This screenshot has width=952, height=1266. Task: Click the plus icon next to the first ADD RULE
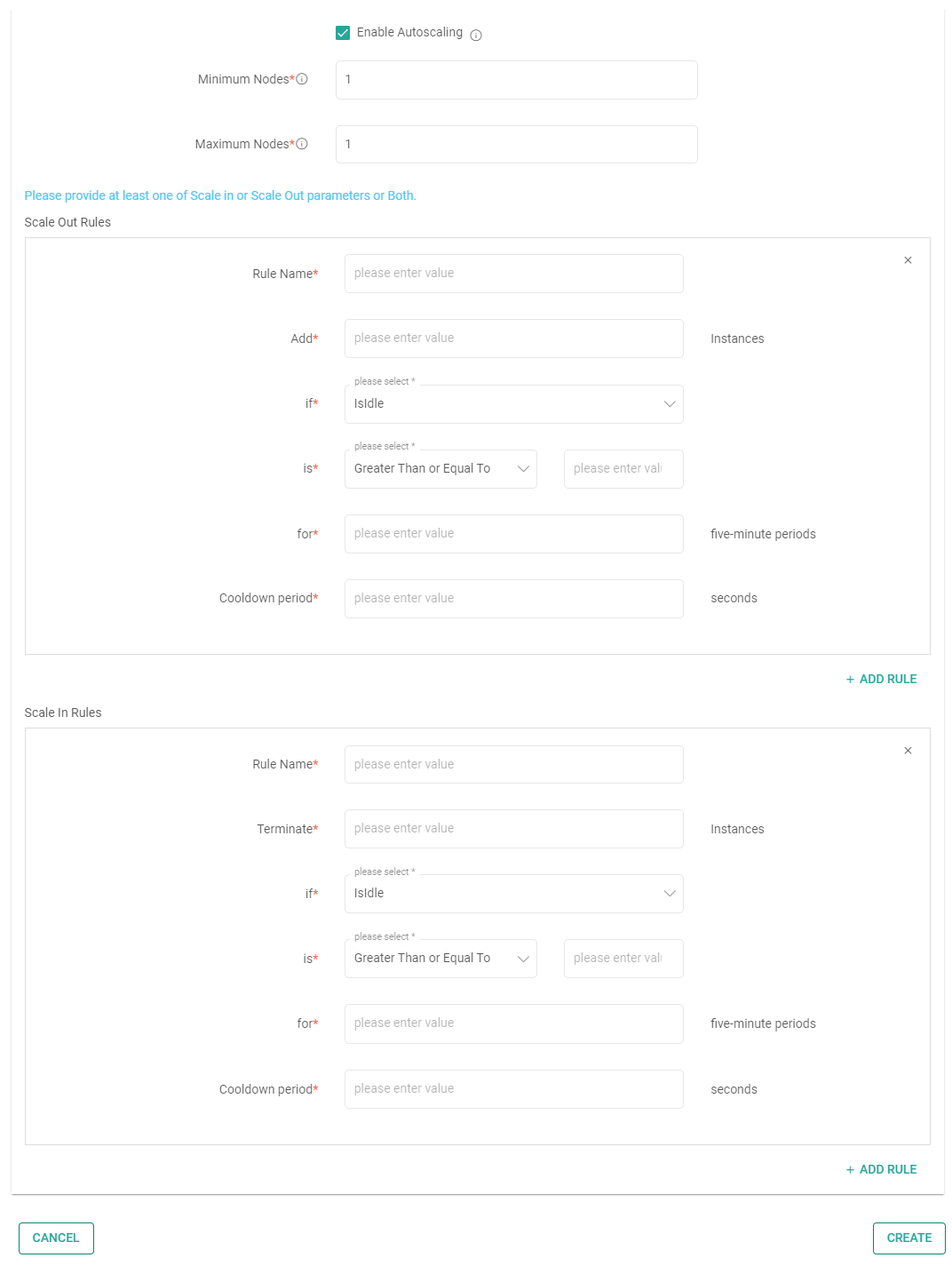[850, 679]
